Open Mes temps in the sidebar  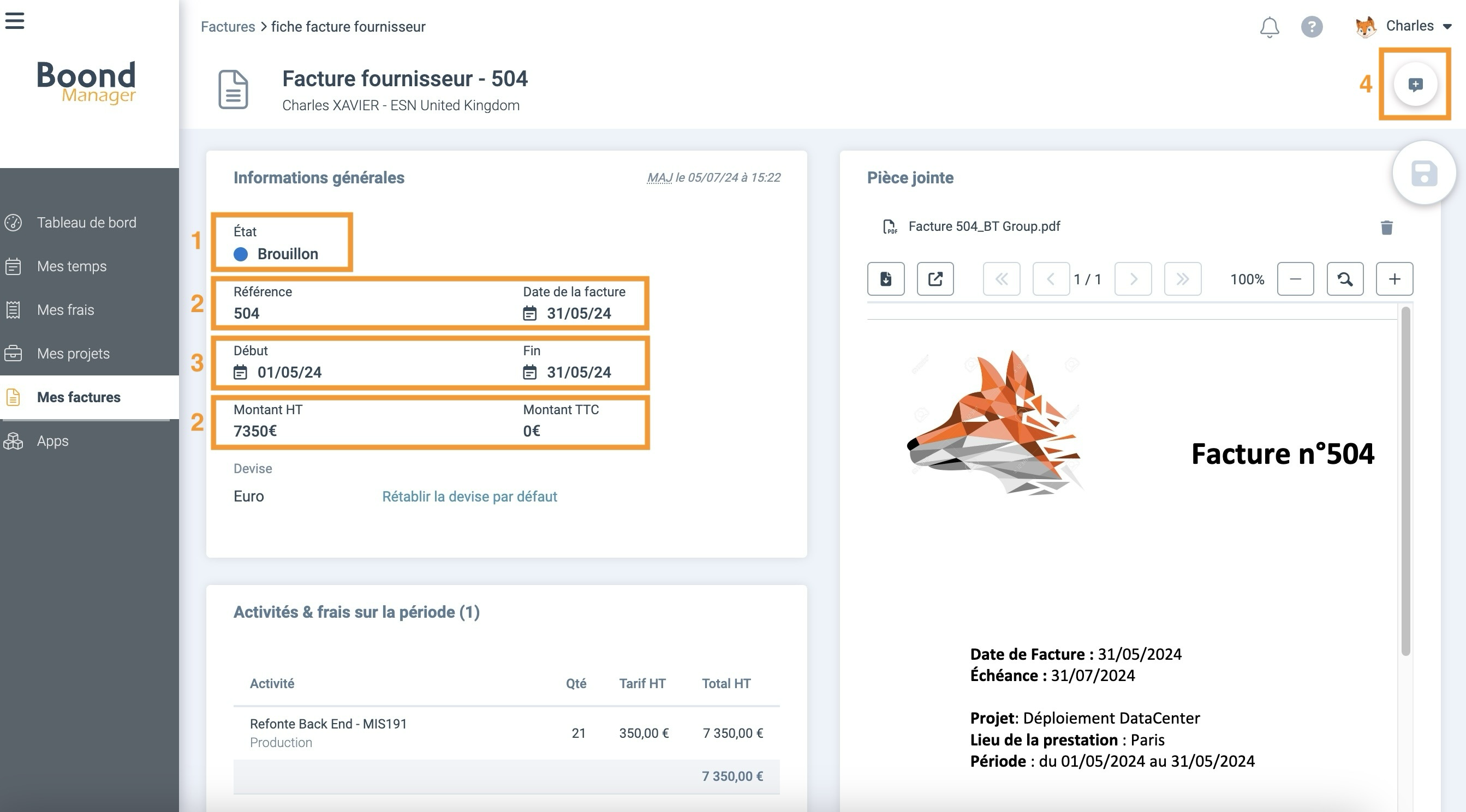(x=71, y=266)
